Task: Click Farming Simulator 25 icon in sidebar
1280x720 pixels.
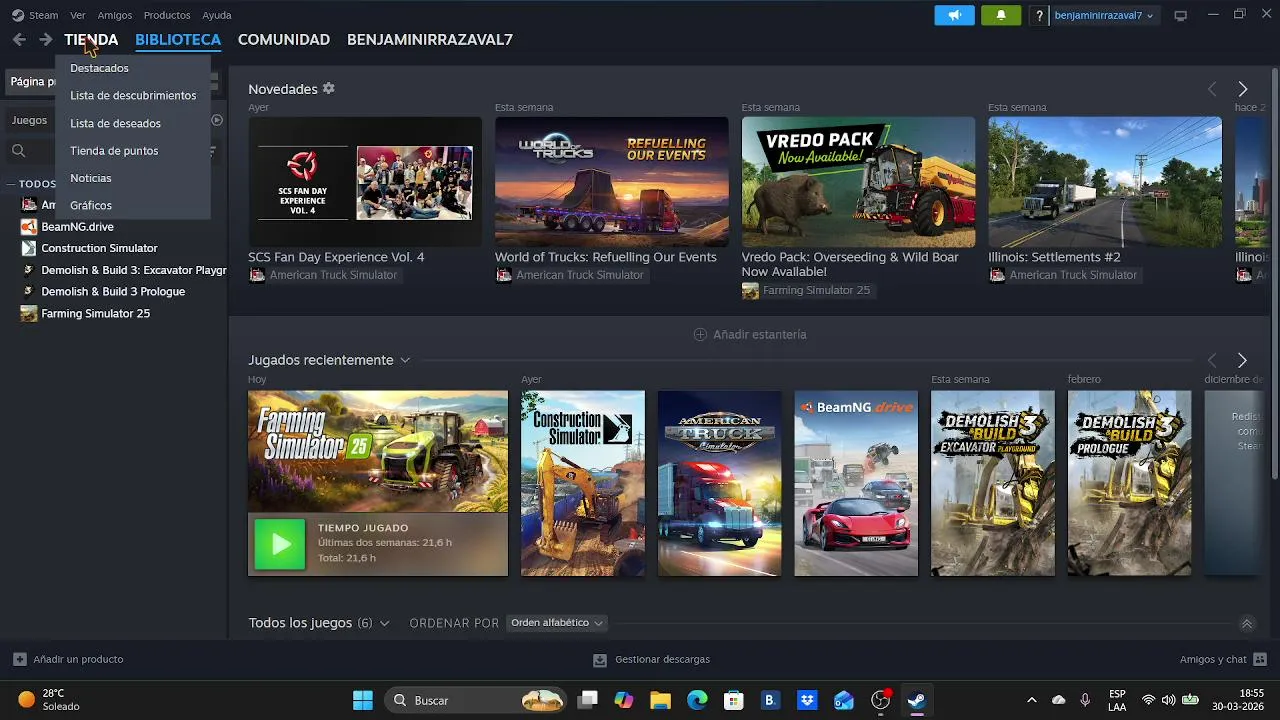Action: tap(29, 313)
